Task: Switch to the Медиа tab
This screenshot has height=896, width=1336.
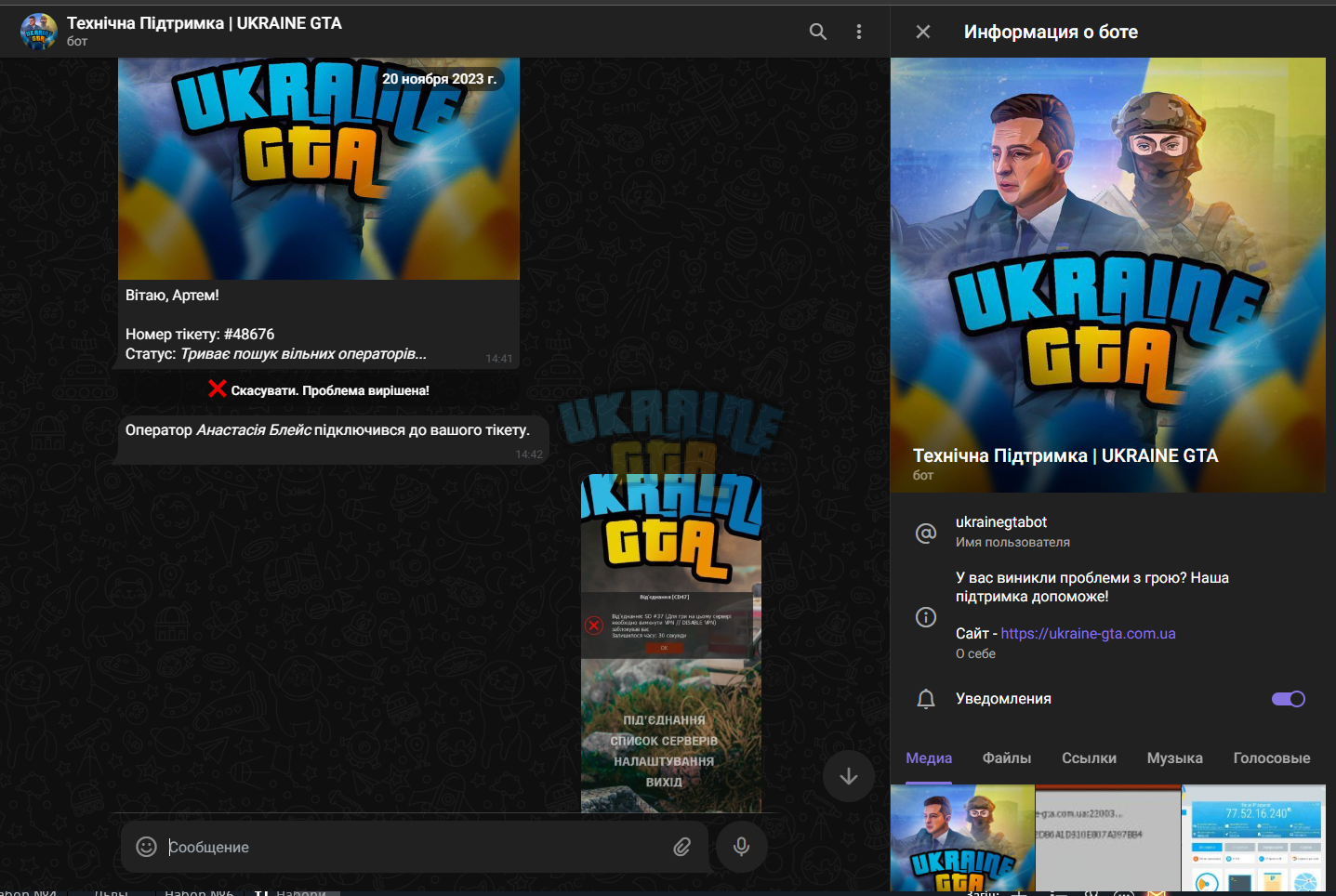Action: point(929,758)
